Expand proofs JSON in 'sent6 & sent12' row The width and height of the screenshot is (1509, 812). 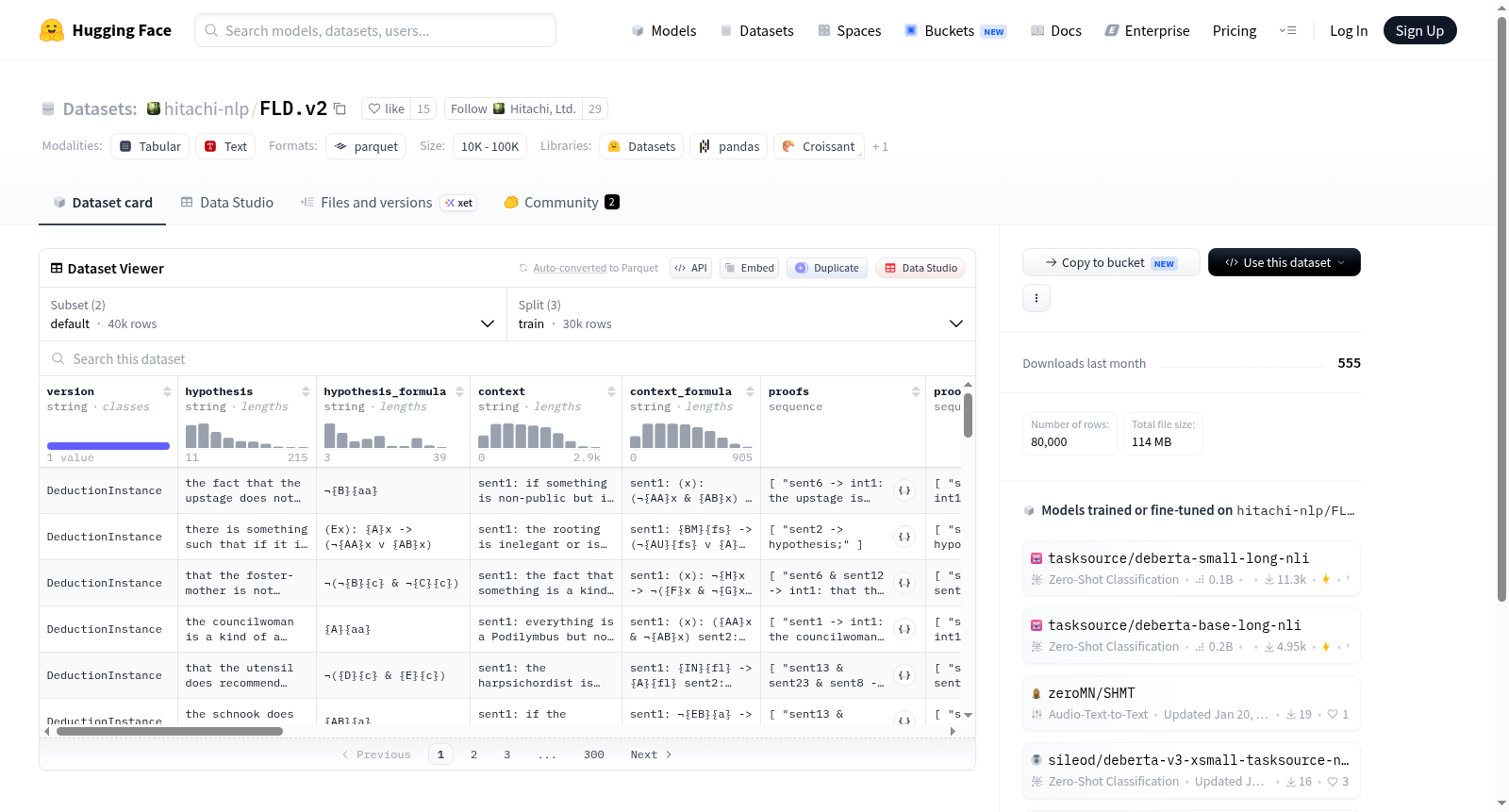pyautogui.click(x=904, y=583)
